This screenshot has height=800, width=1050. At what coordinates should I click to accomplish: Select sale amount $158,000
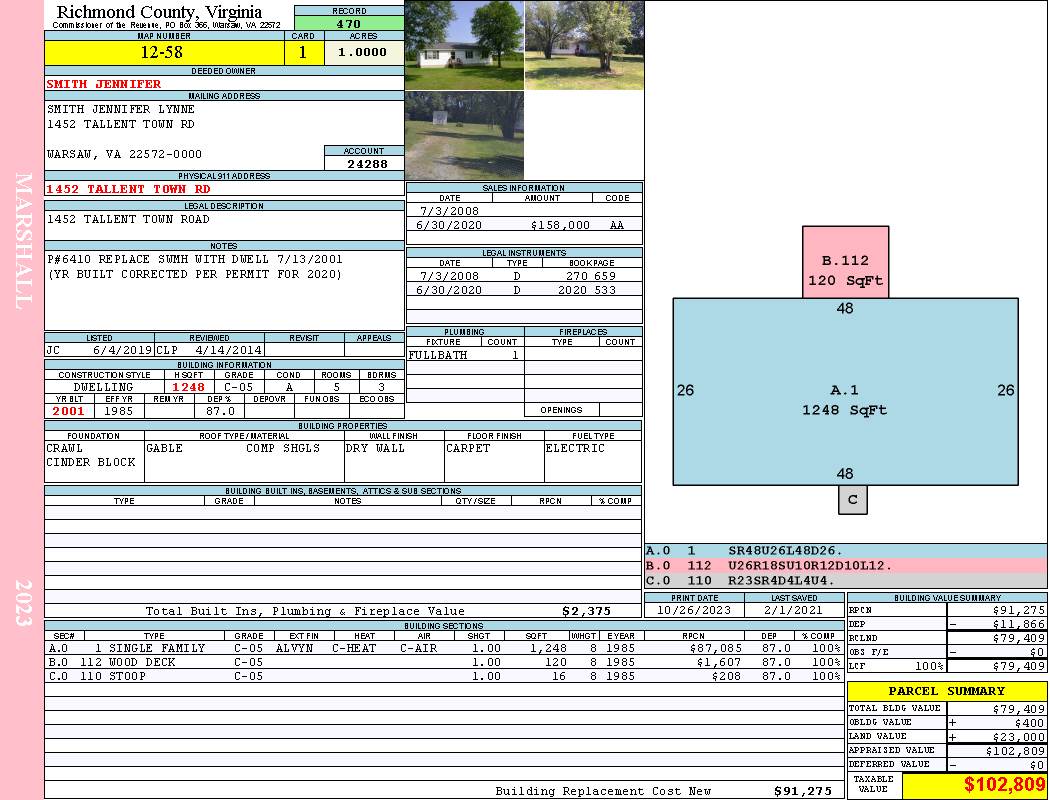pos(560,226)
